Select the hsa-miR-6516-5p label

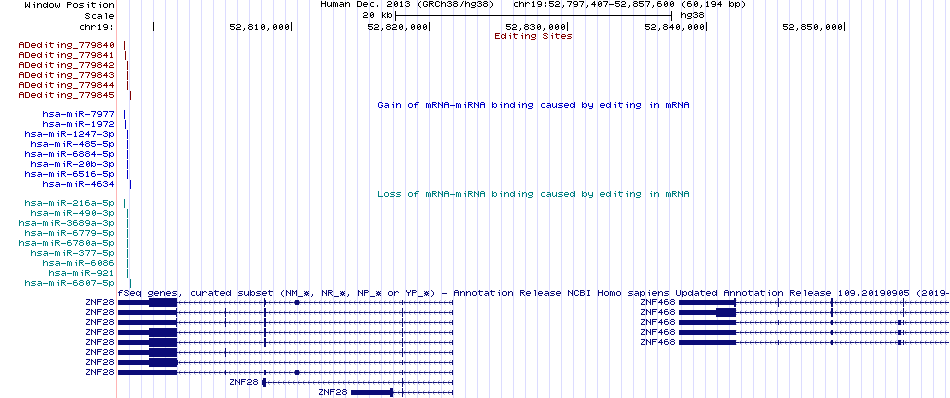(70, 174)
